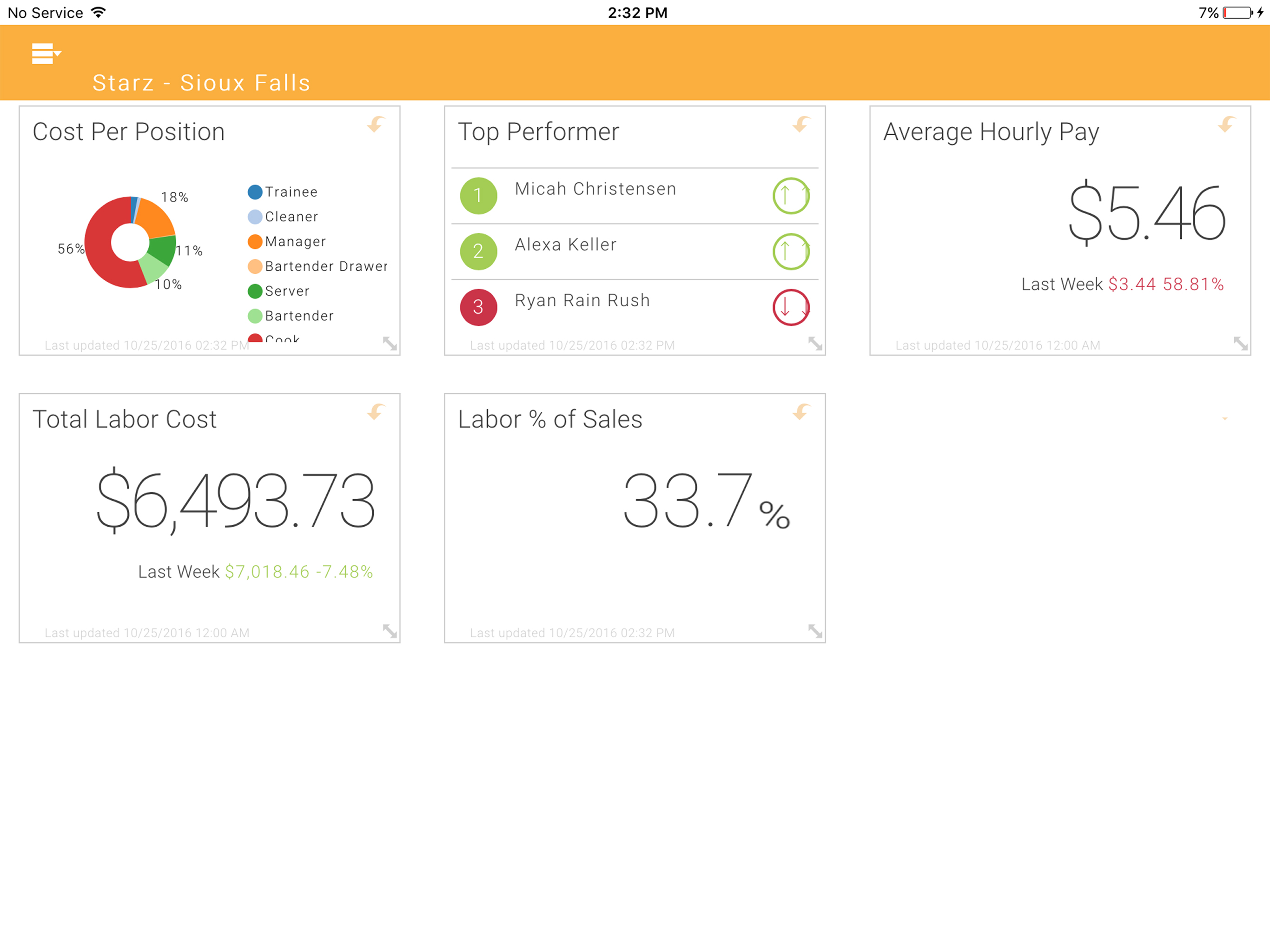Expand the Labor % of Sales card

point(815,631)
